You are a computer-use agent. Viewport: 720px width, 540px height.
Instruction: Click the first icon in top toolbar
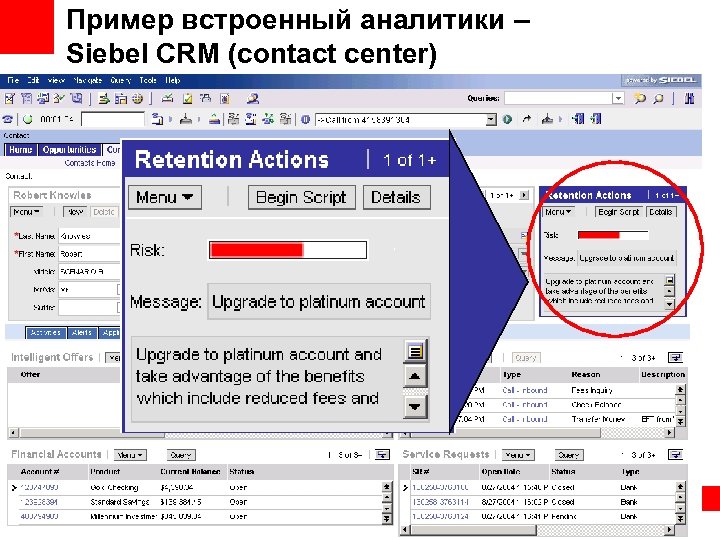(10, 98)
